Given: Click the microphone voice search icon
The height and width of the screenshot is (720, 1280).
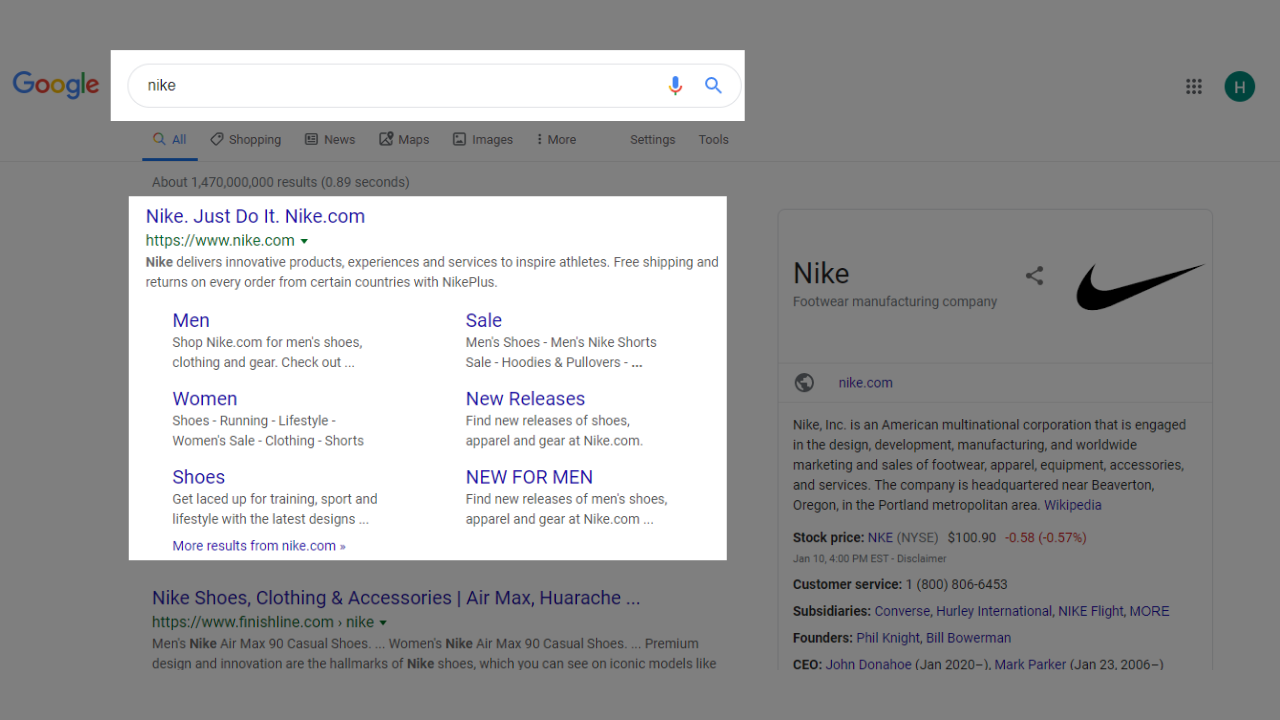Looking at the screenshot, I should tap(675, 86).
